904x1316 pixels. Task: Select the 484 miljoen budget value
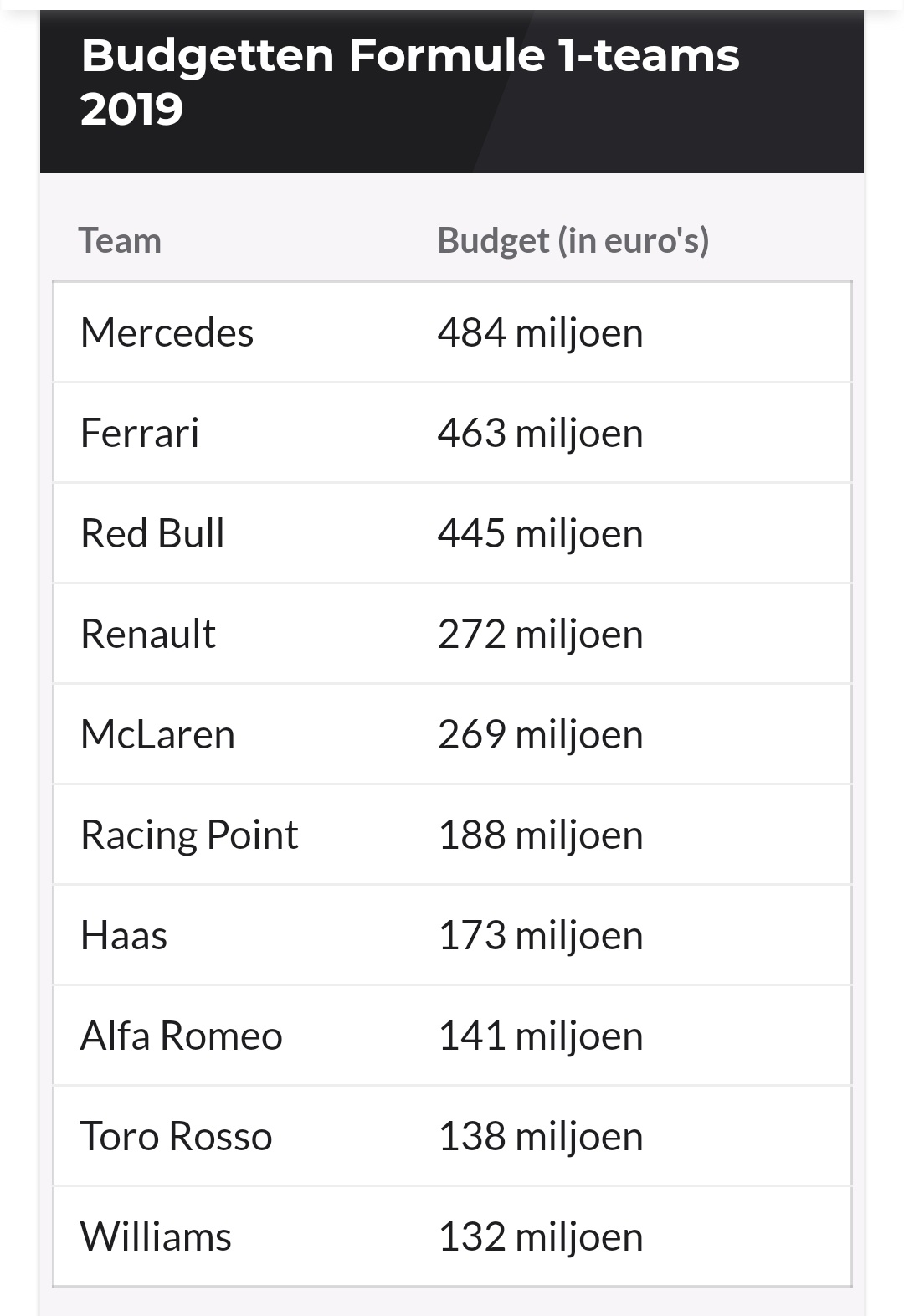(540, 333)
